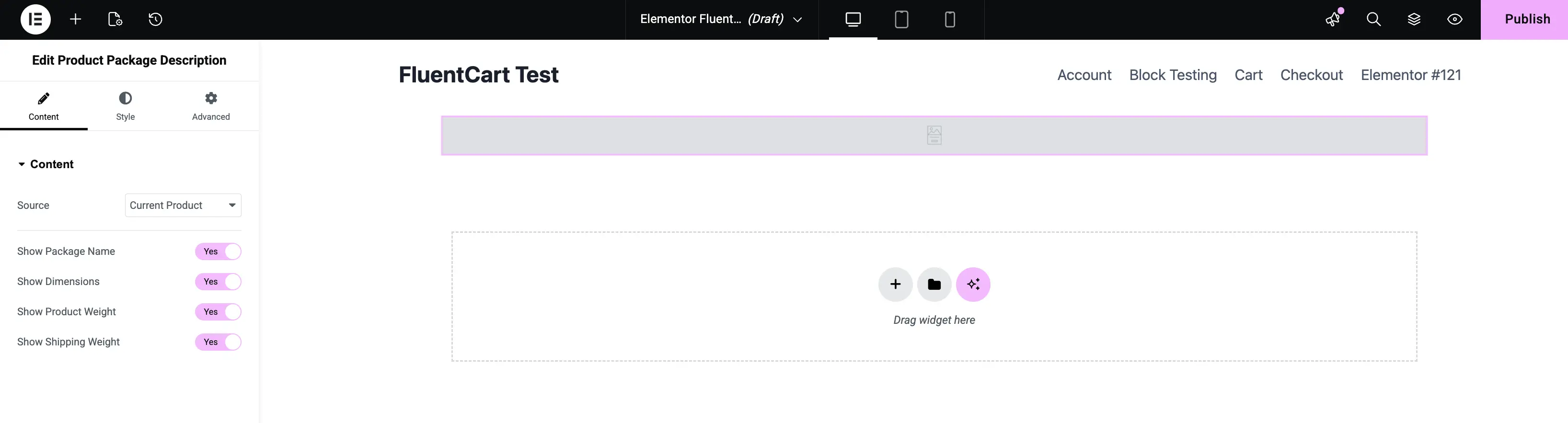The height and width of the screenshot is (423, 1568).
Task: Add a new element with plus icon
Action: point(76,20)
